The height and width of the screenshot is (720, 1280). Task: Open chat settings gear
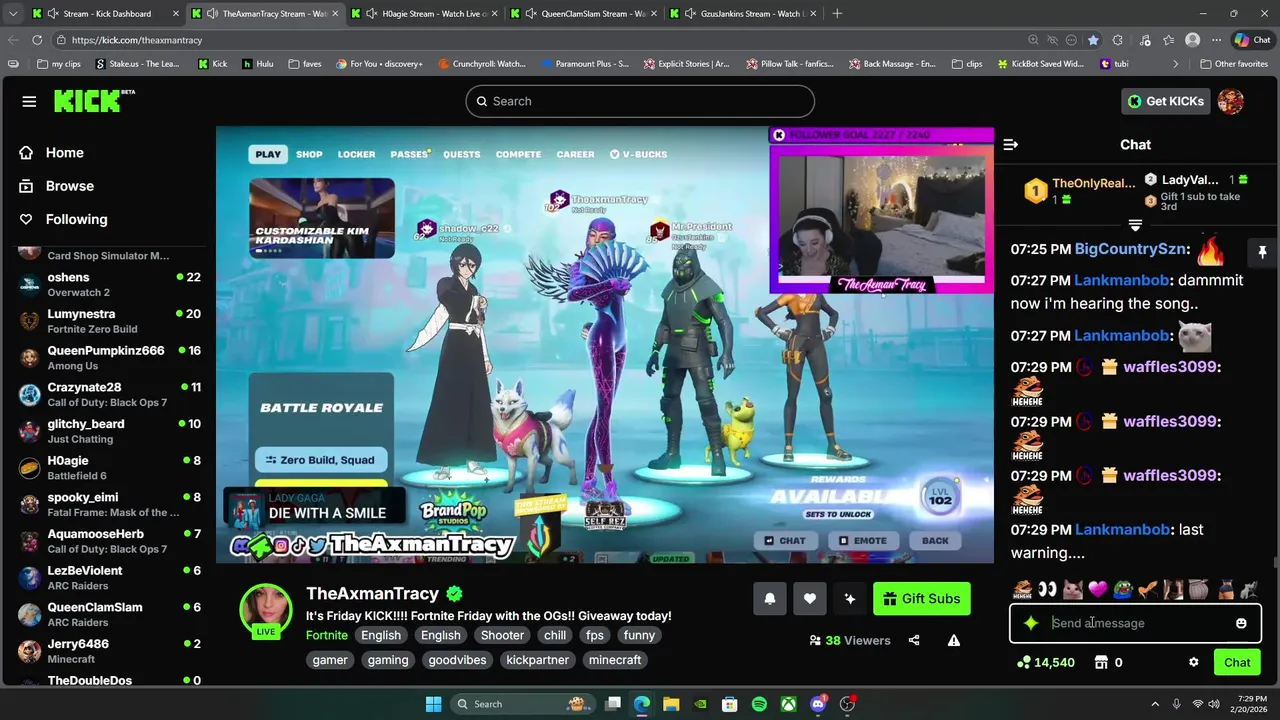[x=1193, y=662]
